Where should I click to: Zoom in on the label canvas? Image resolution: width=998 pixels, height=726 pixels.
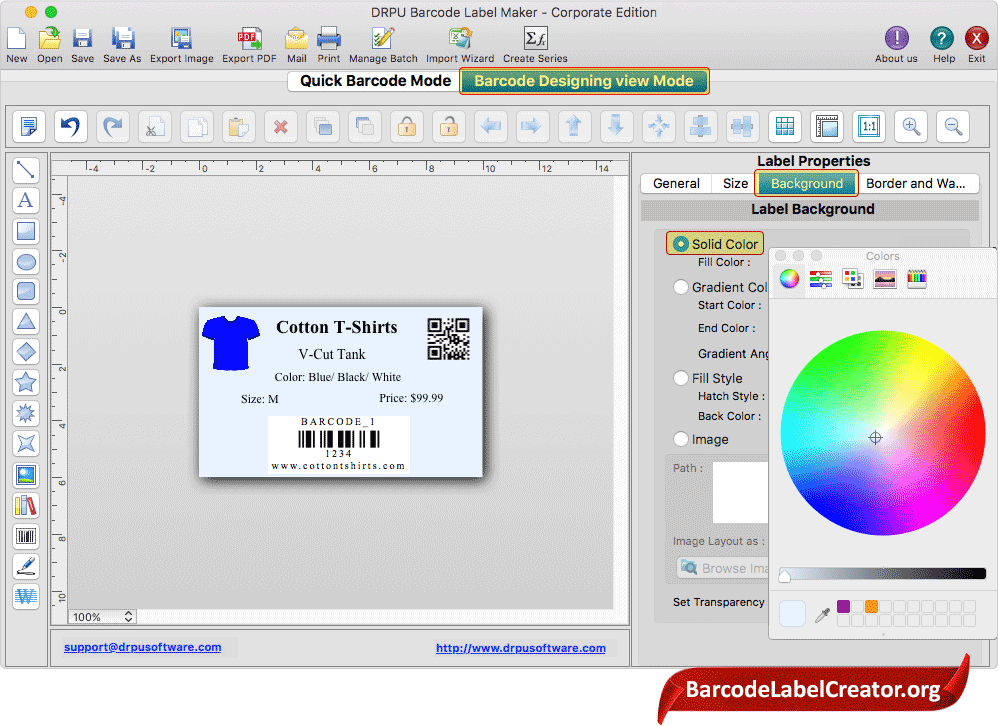(911, 126)
